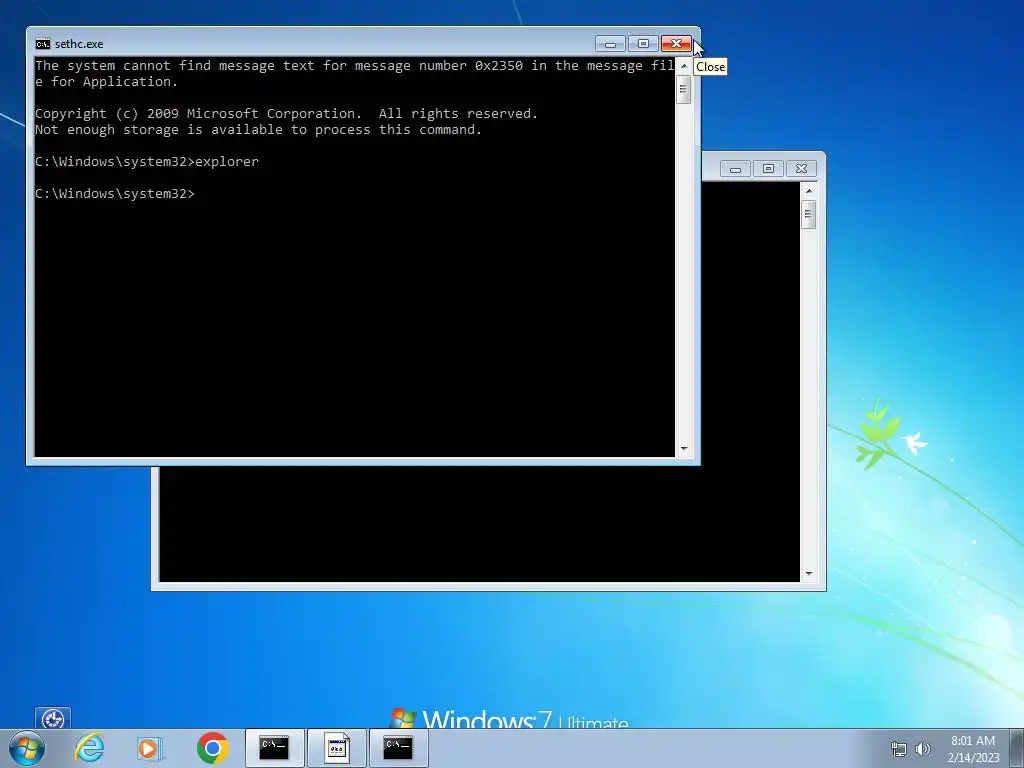The height and width of the screenshot is (768, 1024).
Task: Maximize the sethc.exe command window
Action: [x=643, y=43]
